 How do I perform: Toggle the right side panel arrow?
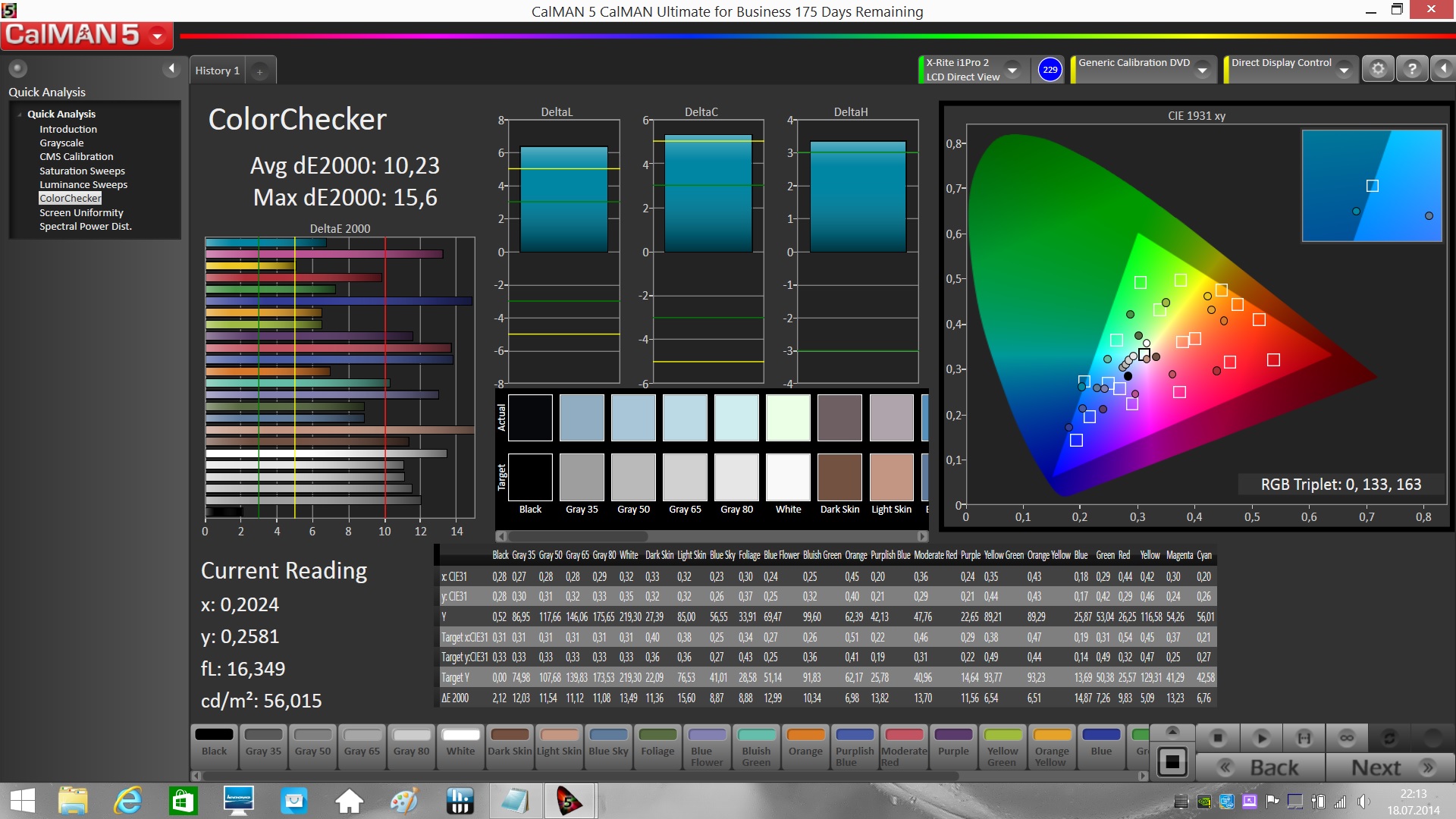click(1443, 69)
